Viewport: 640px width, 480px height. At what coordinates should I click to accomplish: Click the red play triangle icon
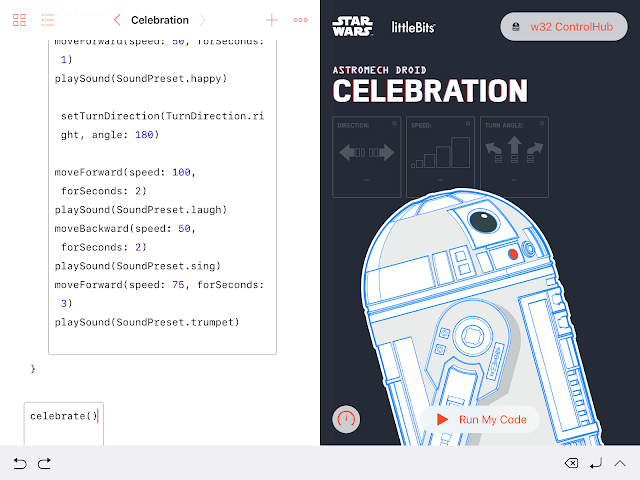pos(442,420)
